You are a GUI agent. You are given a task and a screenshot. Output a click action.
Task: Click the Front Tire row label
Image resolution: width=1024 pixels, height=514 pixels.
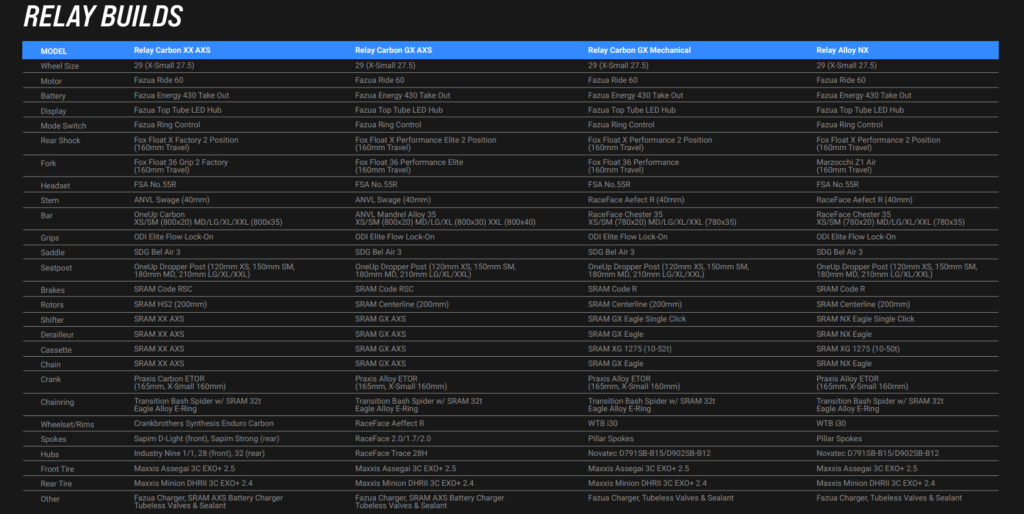tap(57, 469)
